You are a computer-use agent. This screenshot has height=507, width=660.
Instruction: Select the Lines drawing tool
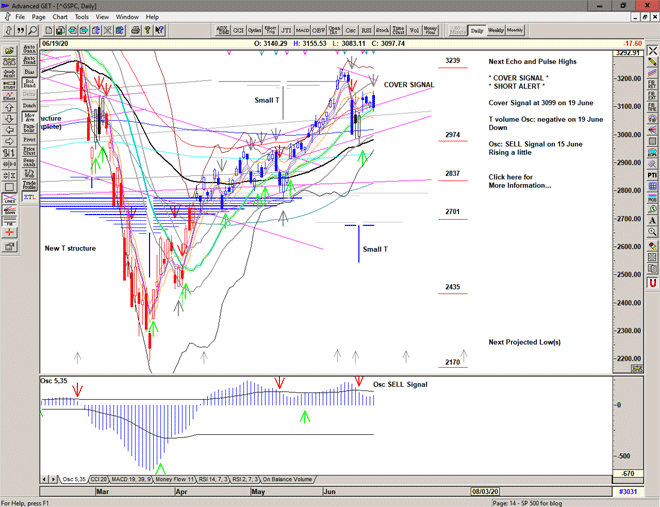click(9, 198)
